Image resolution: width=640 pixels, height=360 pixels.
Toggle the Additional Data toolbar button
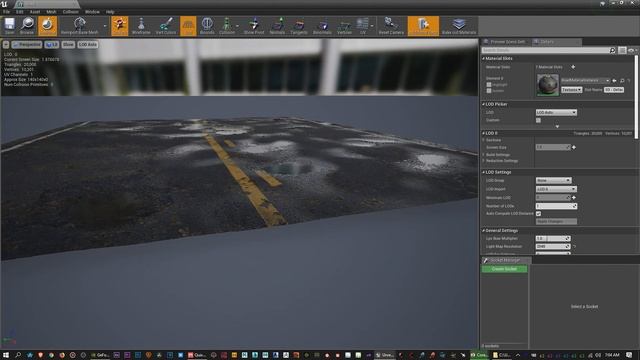coord(423,26)
